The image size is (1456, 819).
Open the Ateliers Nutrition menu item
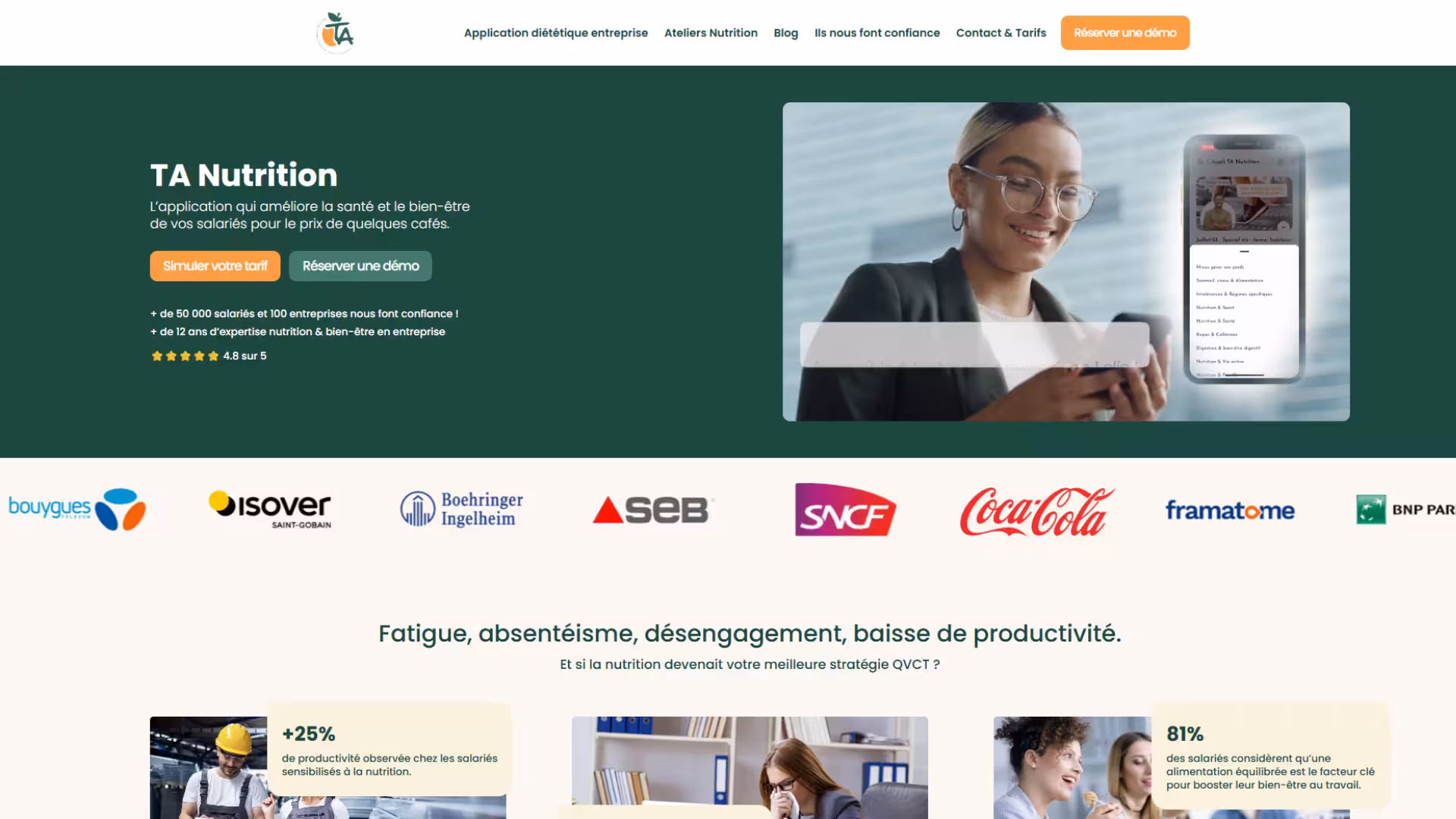(711, 33)
